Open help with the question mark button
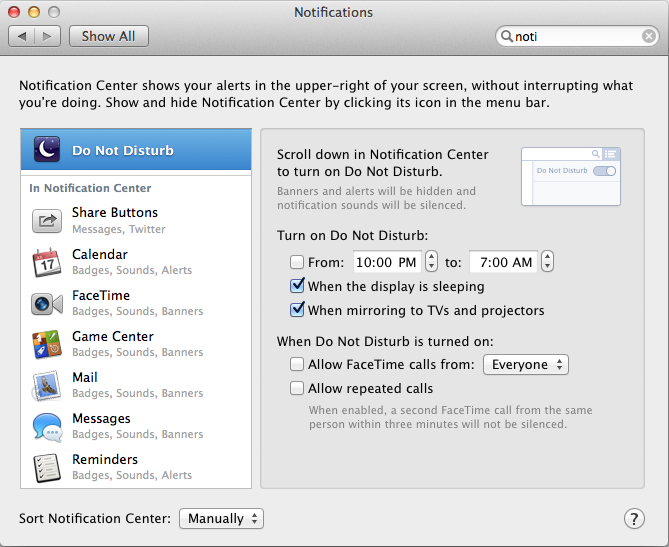 [634, 518]
